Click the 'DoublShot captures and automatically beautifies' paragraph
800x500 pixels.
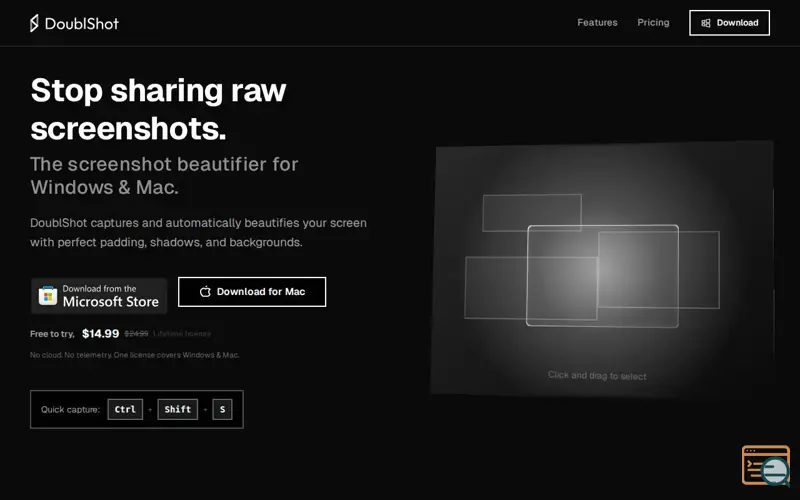[198, 233]
